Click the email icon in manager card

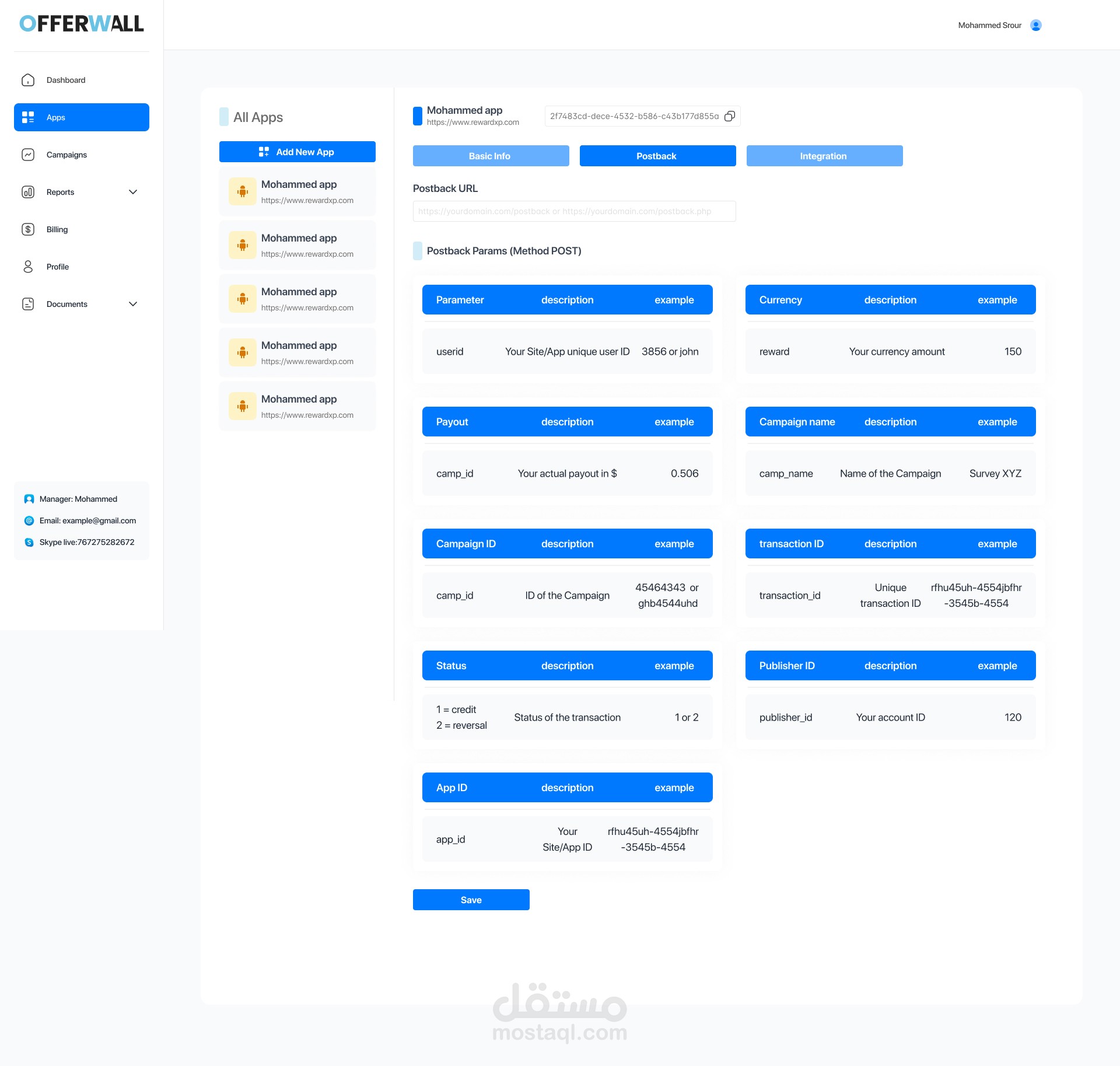[x=29, y=520]
